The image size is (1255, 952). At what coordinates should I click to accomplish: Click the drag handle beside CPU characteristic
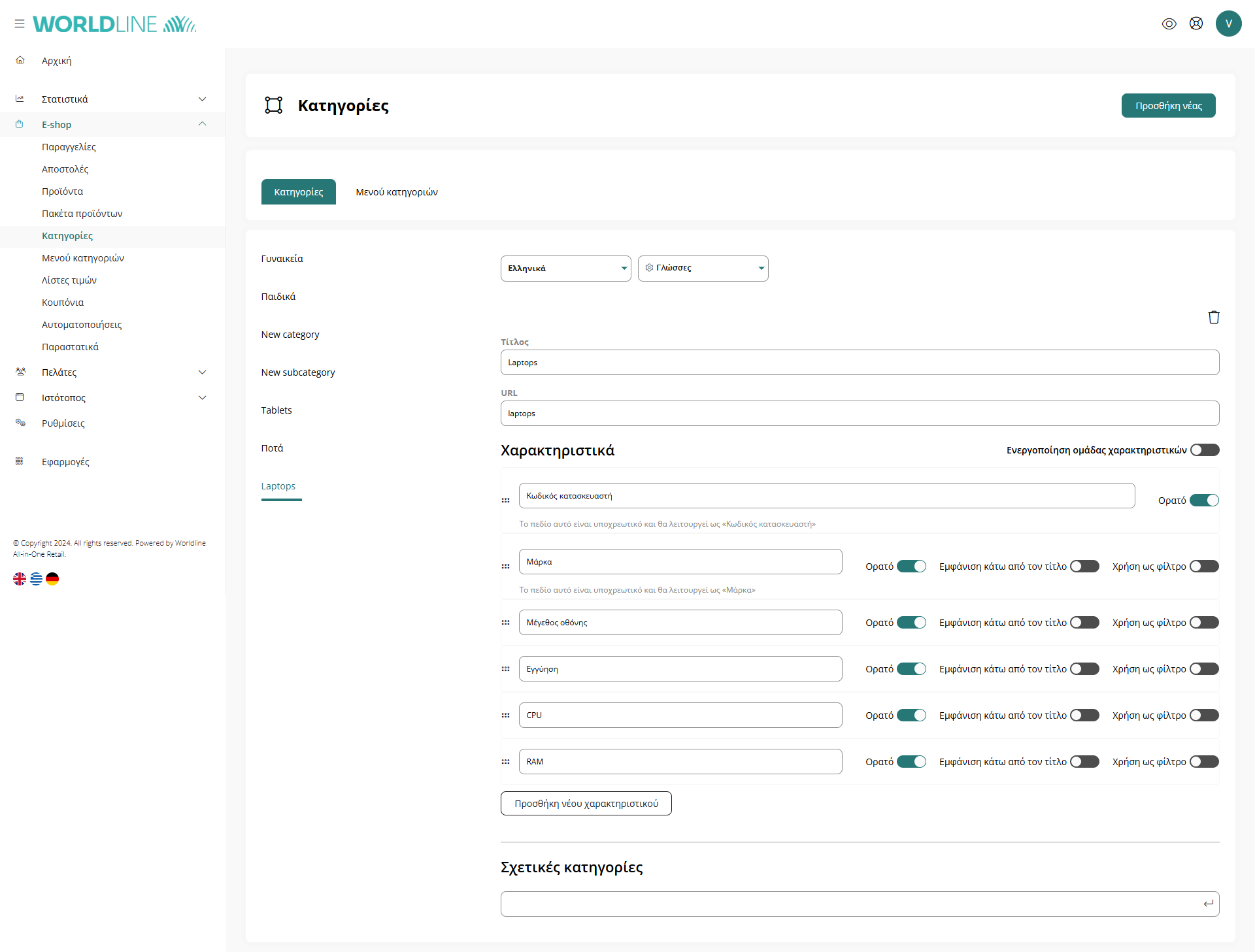pos(505,715)
